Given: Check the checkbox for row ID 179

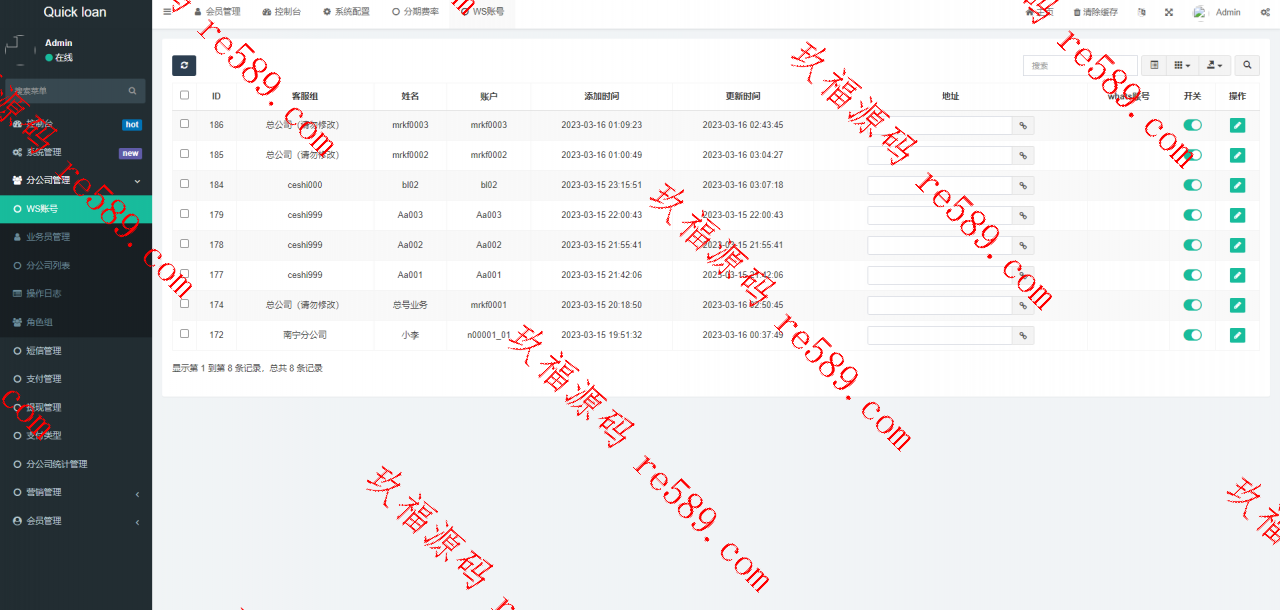Looking at the screenshot, I should tap(184, 214).
